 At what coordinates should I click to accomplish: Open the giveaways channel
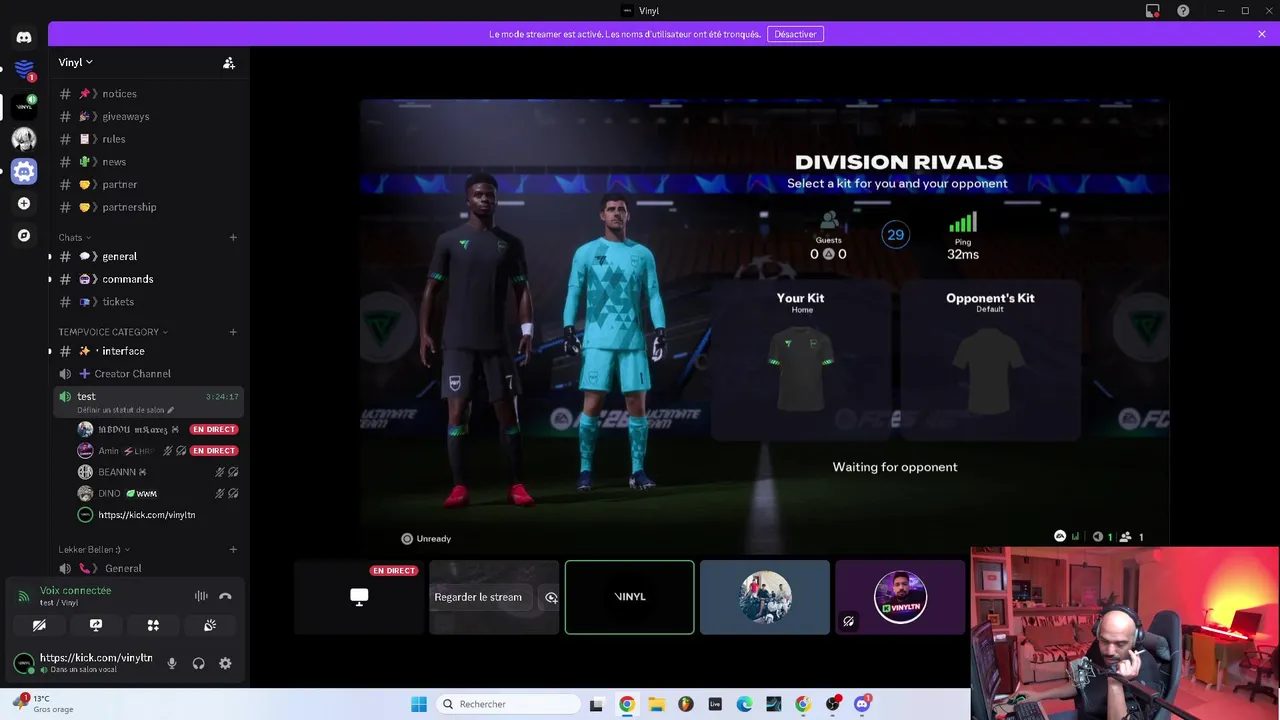(x=148, y=116)
